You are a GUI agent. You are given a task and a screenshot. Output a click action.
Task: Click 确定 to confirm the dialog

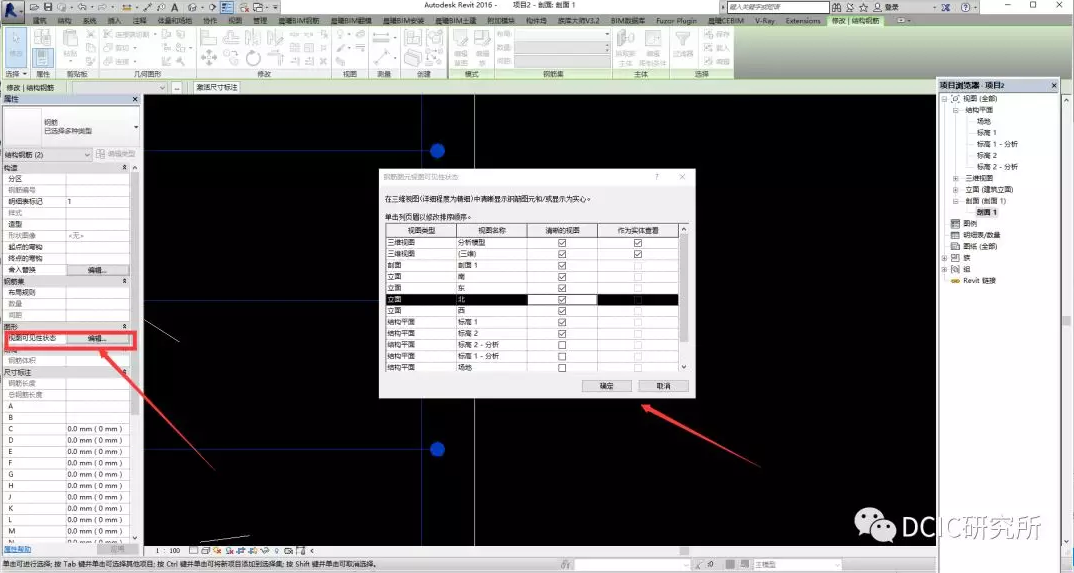click(606, 386)
